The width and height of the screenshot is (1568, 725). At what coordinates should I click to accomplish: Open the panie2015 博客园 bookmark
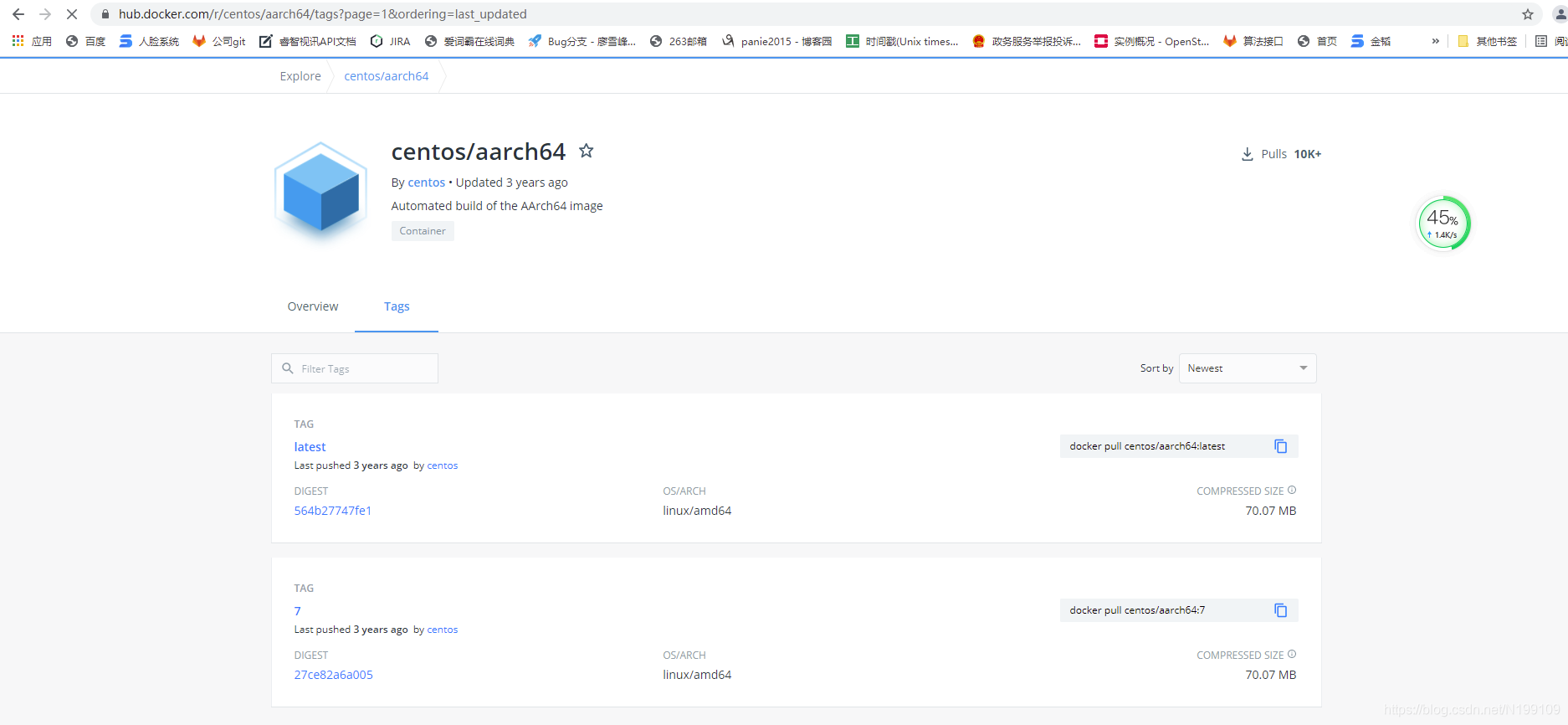[777, 41]
